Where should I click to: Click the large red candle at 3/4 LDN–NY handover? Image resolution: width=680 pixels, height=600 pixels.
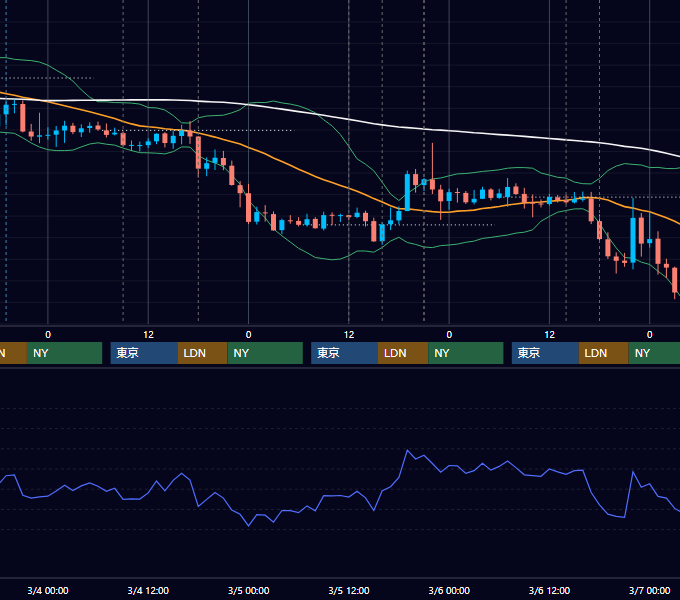click(198, 154)
